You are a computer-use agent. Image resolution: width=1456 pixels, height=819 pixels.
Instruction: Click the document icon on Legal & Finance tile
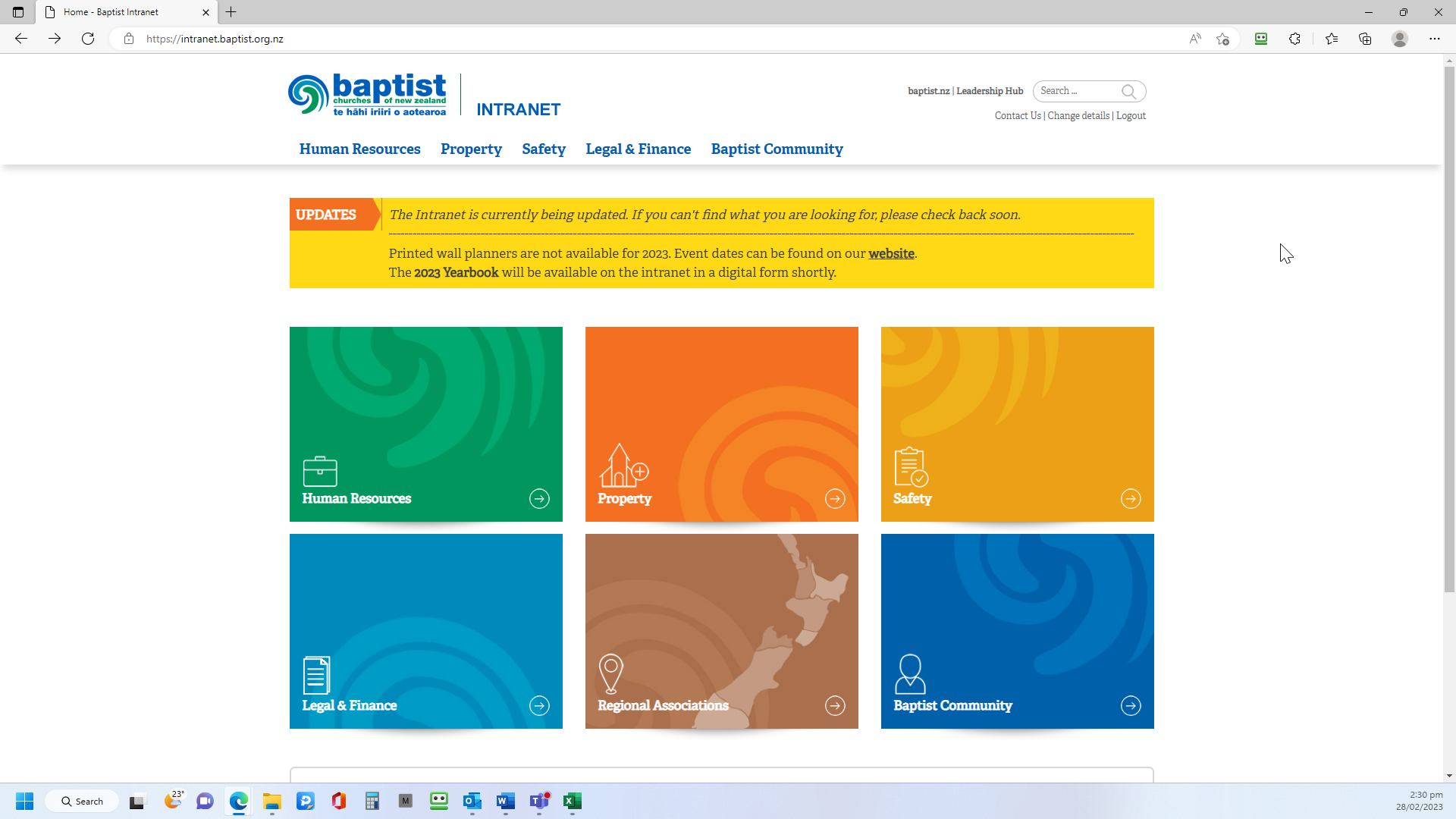point(315,676)
